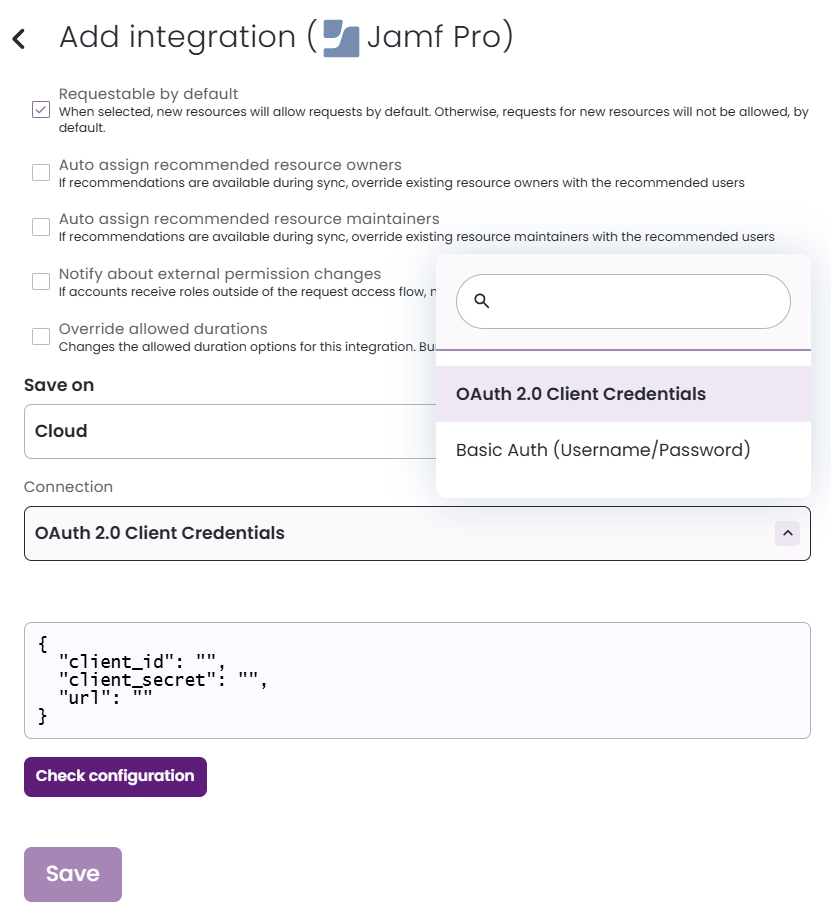Collapse the Connection dropdown using its chevron icon
The width and height of the screenshot is (831, 909).
click(788, 533)
